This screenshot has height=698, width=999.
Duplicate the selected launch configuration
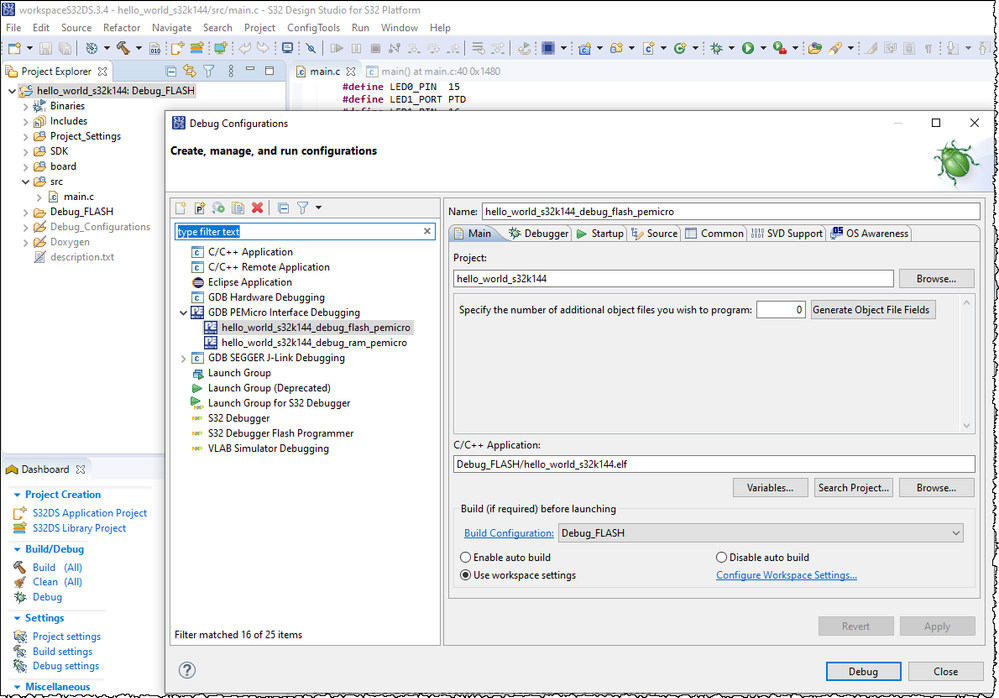click(x=238, y=207)
